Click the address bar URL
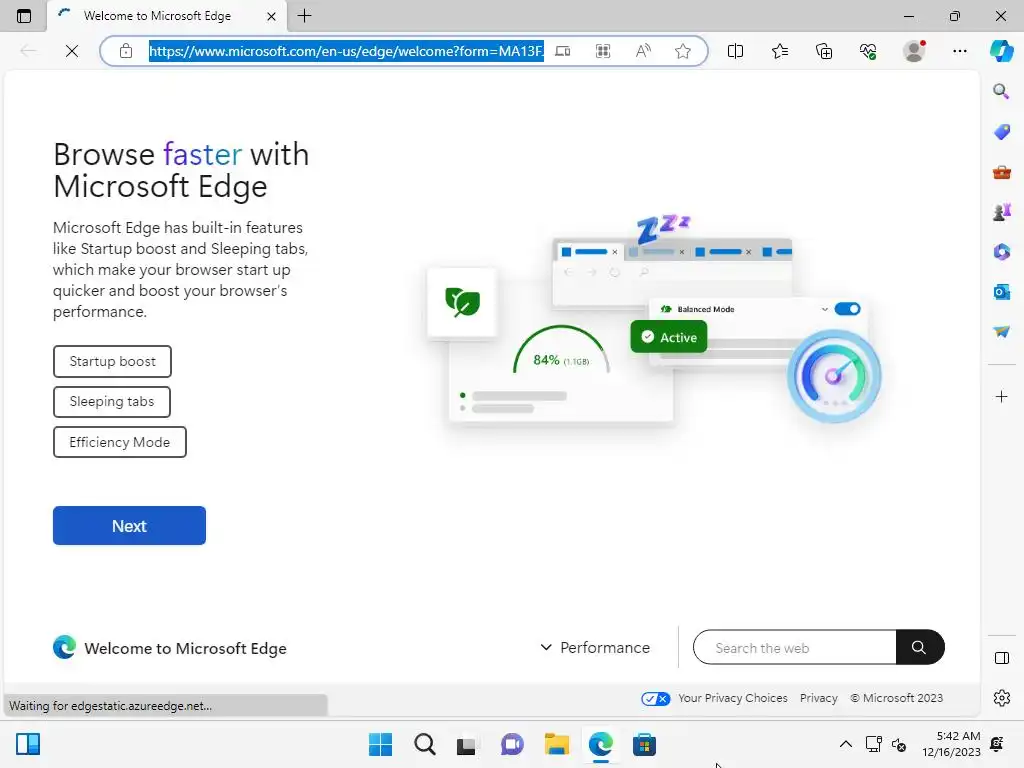 coord(346,51)
